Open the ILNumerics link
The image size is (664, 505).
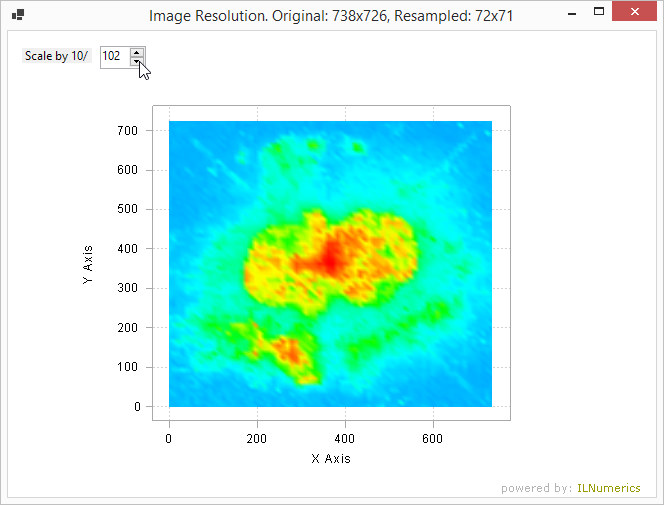609,488
